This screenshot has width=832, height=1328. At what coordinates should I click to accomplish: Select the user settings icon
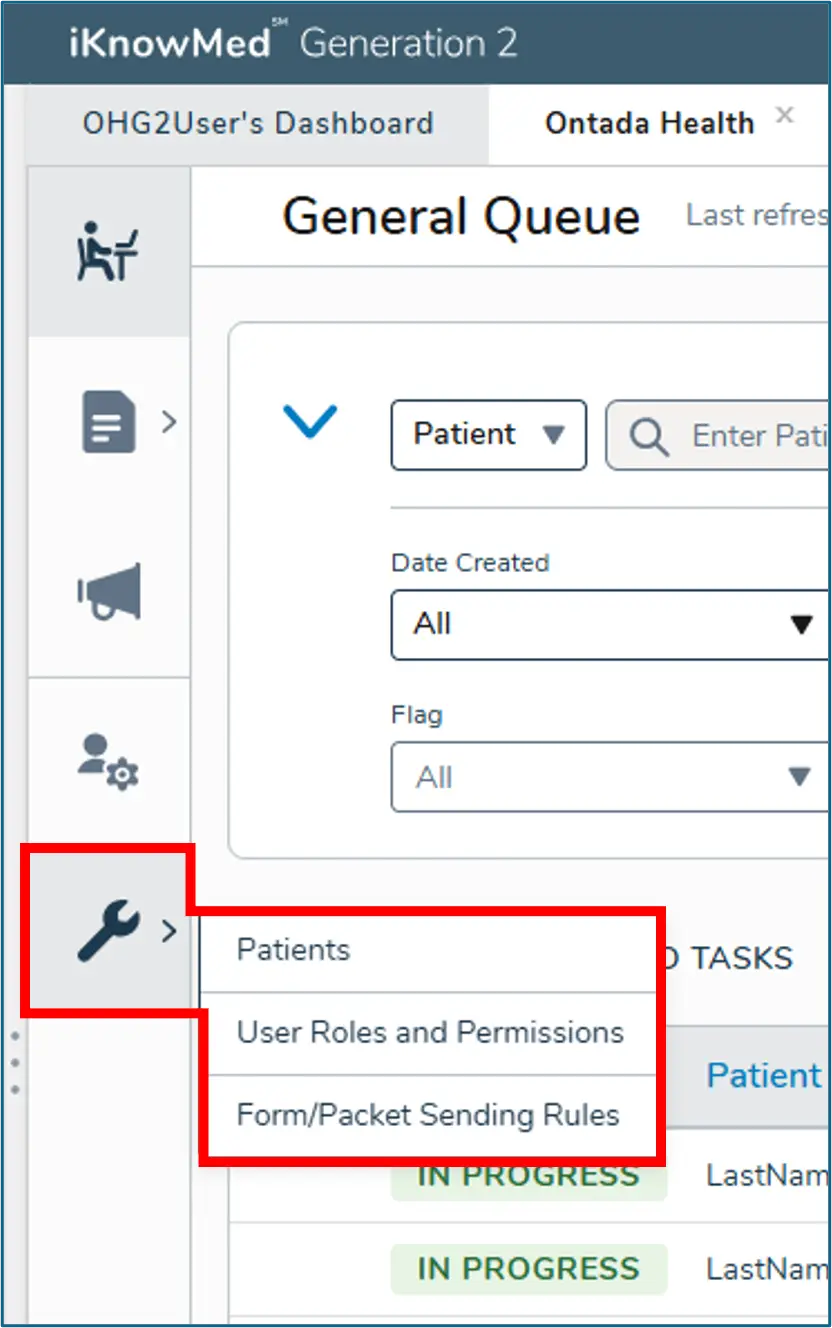pyautogui.click(x=109, y=761)
